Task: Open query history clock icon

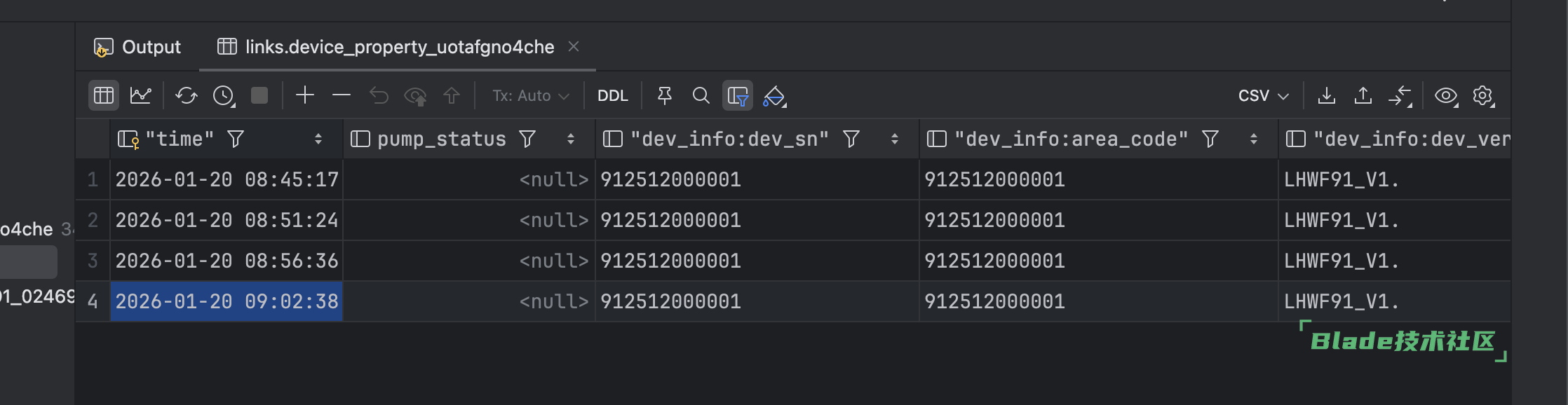Action: (x=224, y=95)
